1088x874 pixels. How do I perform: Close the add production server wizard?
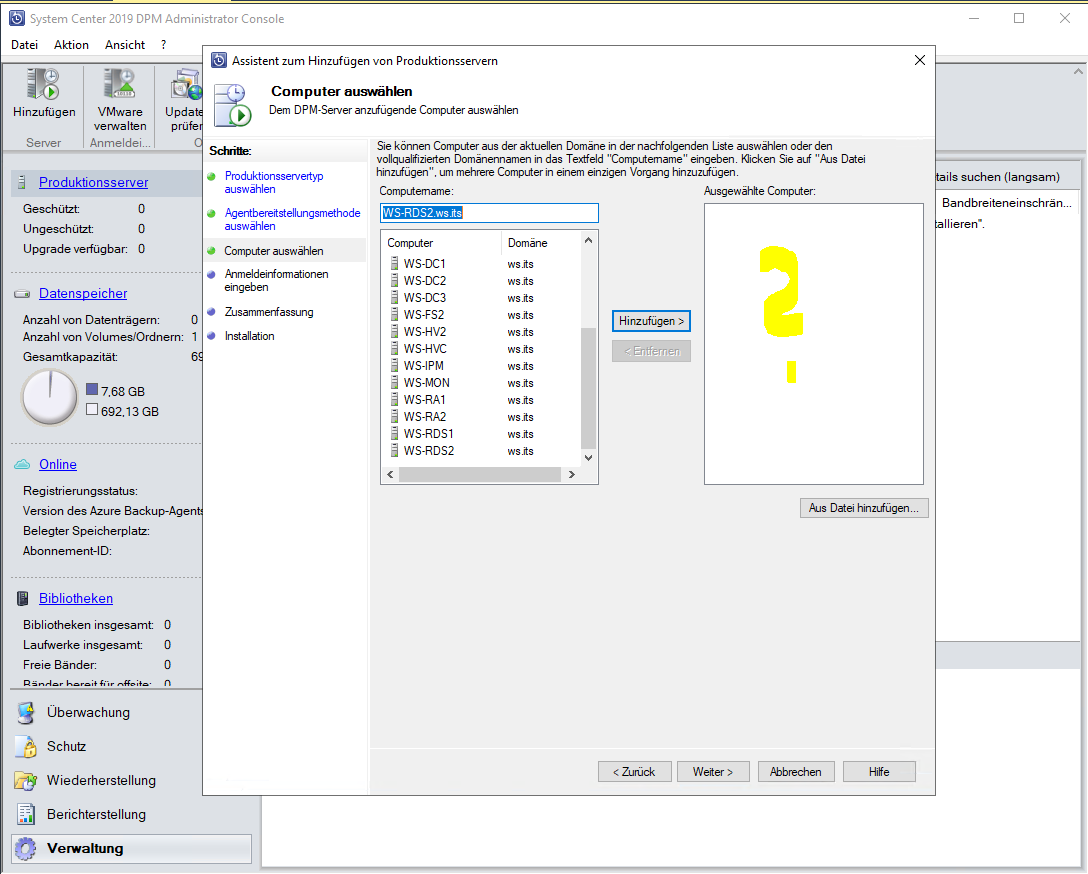point(919,60)
